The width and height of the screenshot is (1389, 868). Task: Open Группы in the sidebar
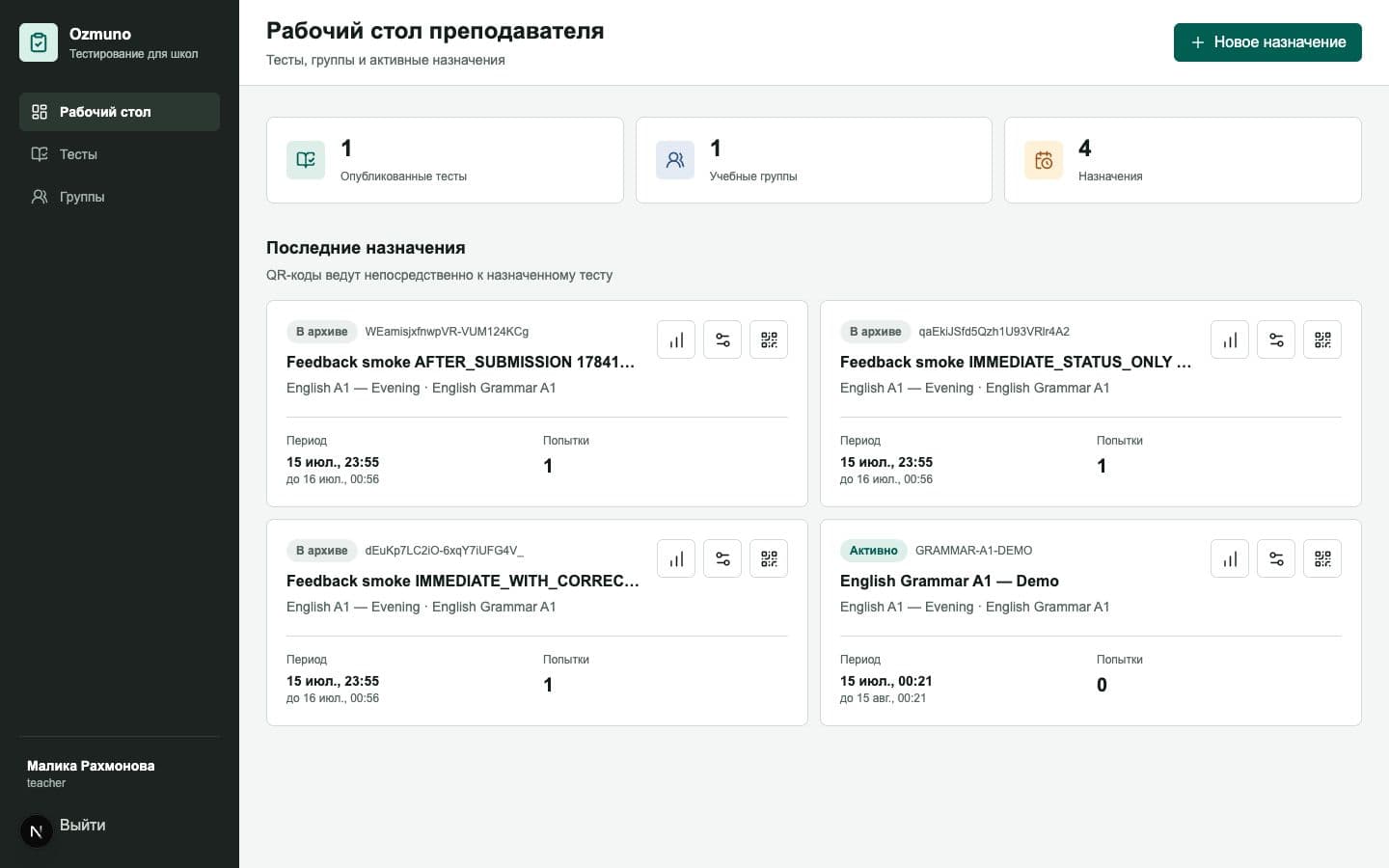pyautogui.click(x=120, y=197)
